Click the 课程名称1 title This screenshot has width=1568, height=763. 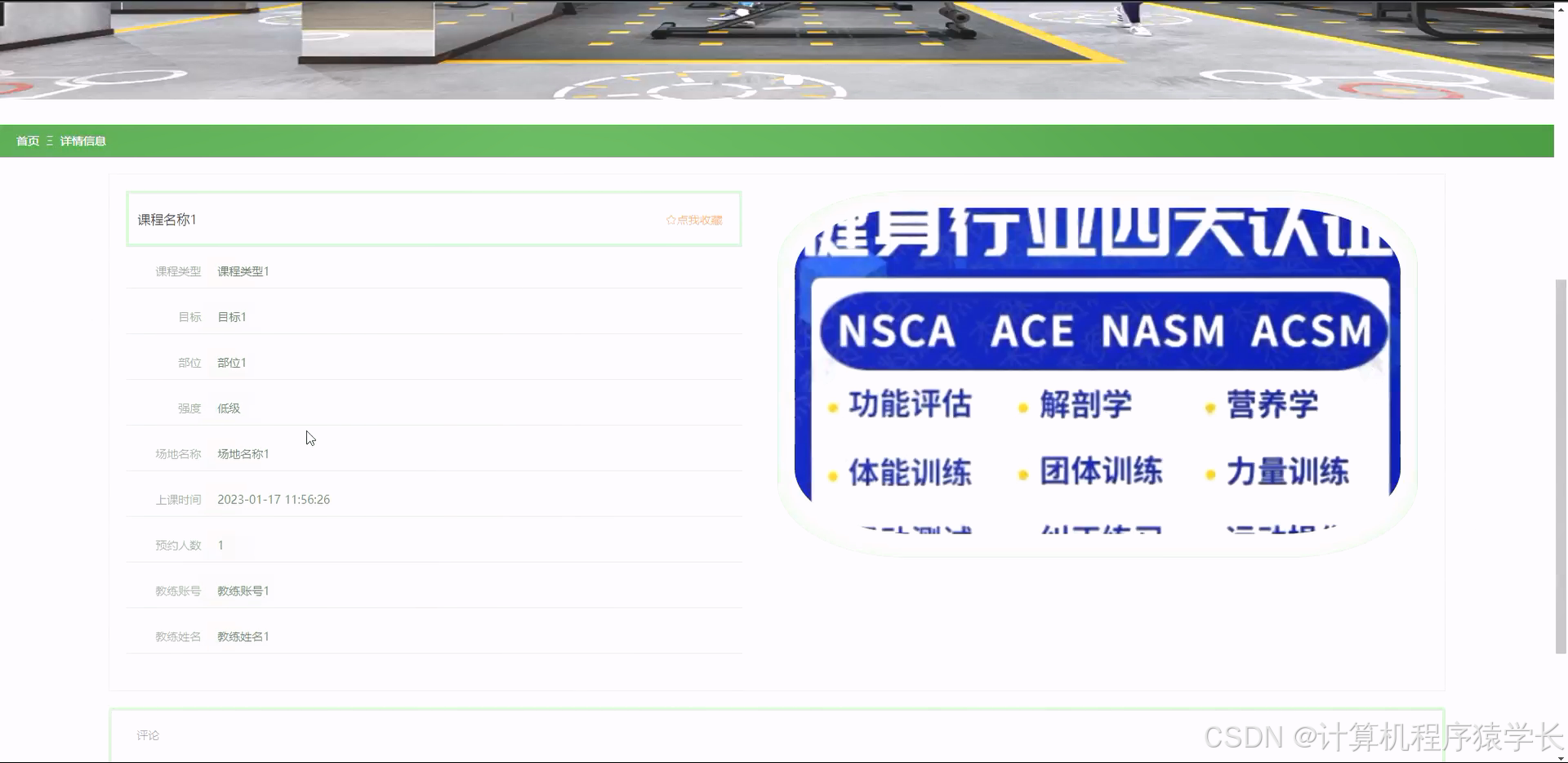(167, 220)
